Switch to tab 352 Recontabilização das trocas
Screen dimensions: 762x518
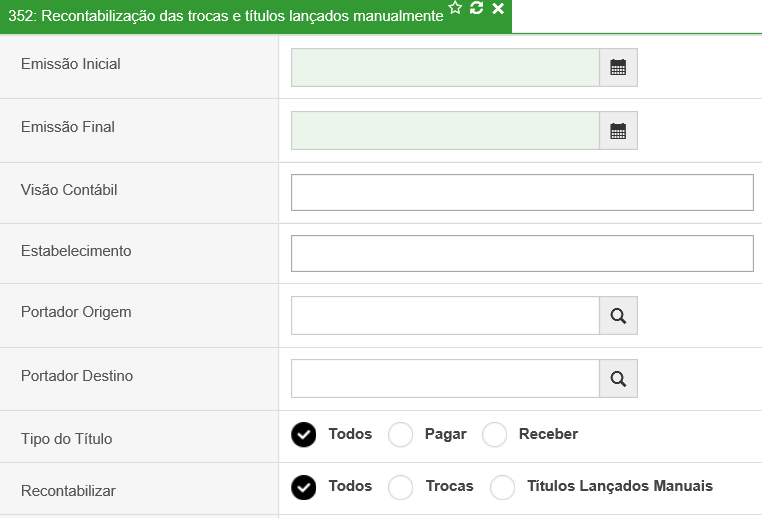coord(226,16)
